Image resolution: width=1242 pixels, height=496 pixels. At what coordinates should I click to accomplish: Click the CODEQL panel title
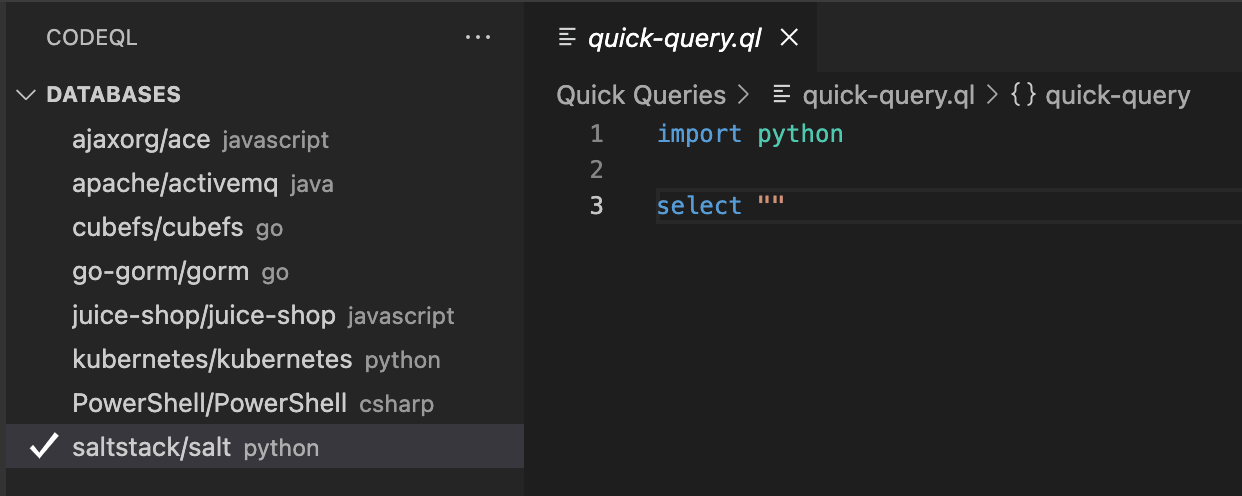pos(92,38)
